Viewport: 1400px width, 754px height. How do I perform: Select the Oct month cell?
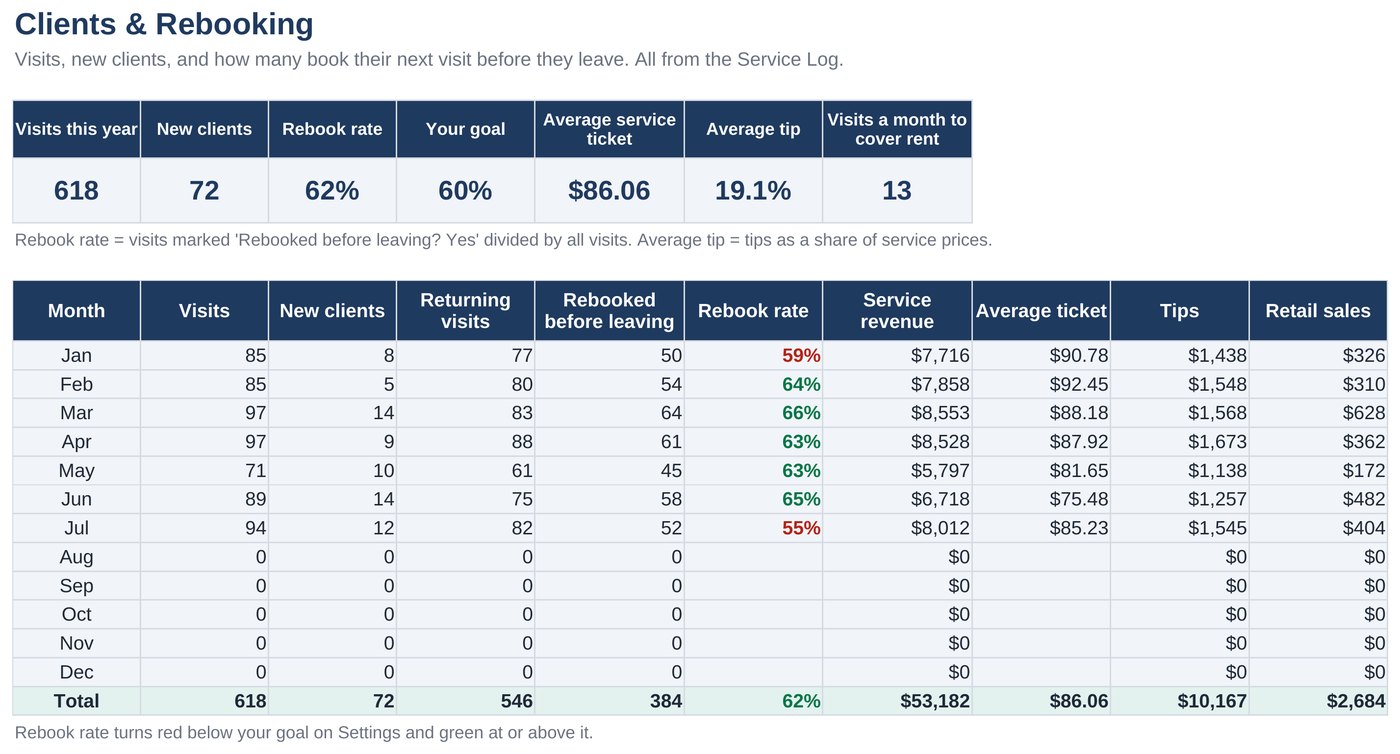[76, 614]
